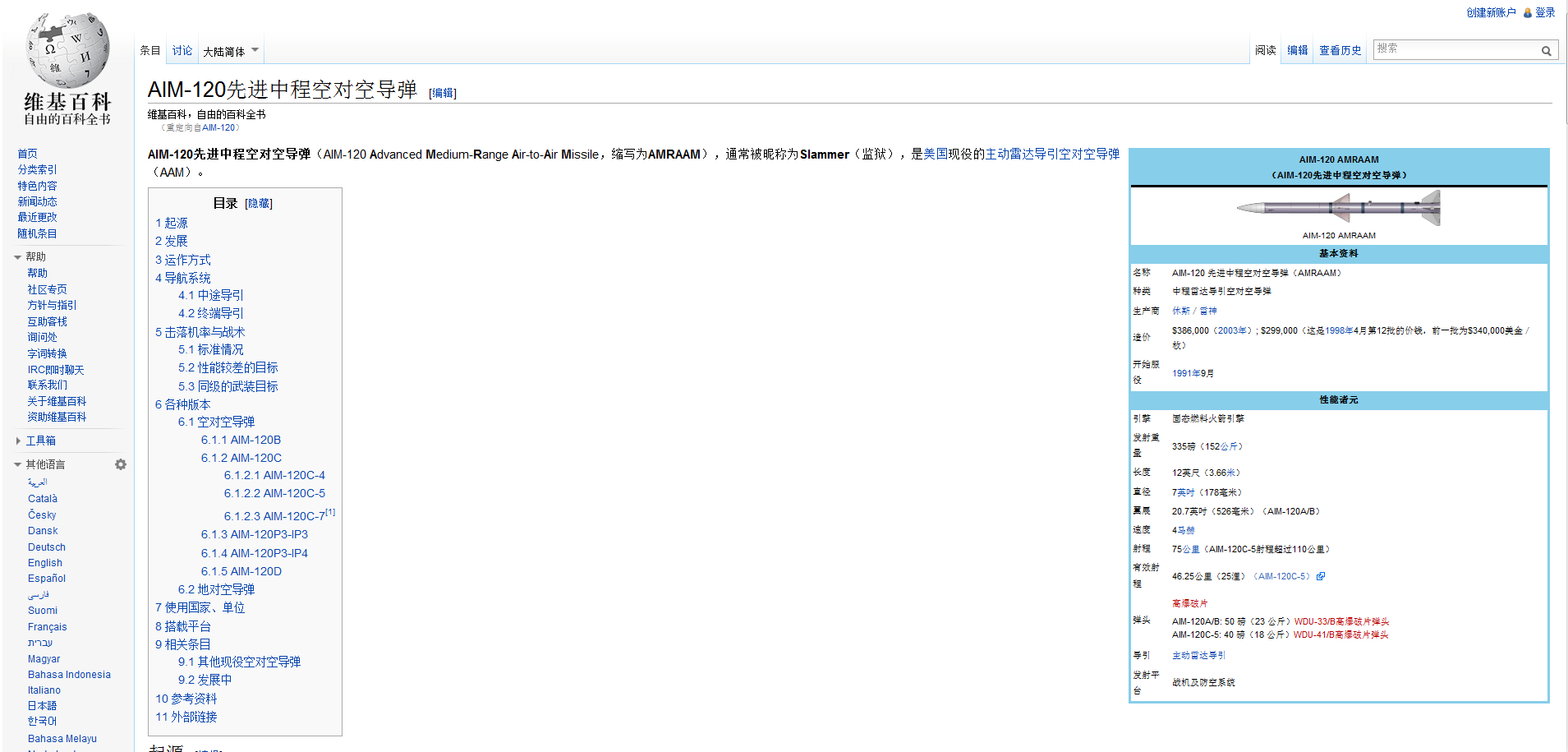Jump to contents entry 5 击落机率与战术
Viewport: 1568px width, 752px height.
(200, 332)
